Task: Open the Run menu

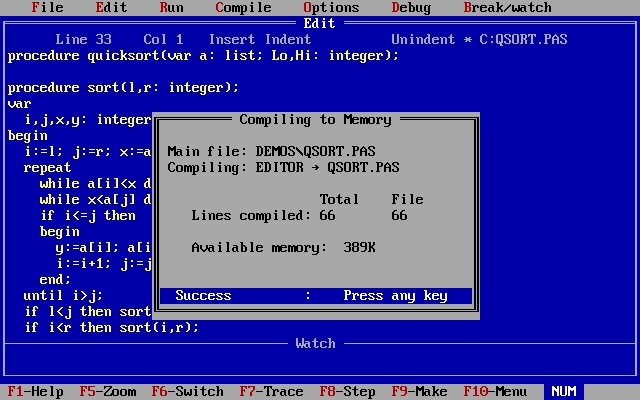Action: 171,8
